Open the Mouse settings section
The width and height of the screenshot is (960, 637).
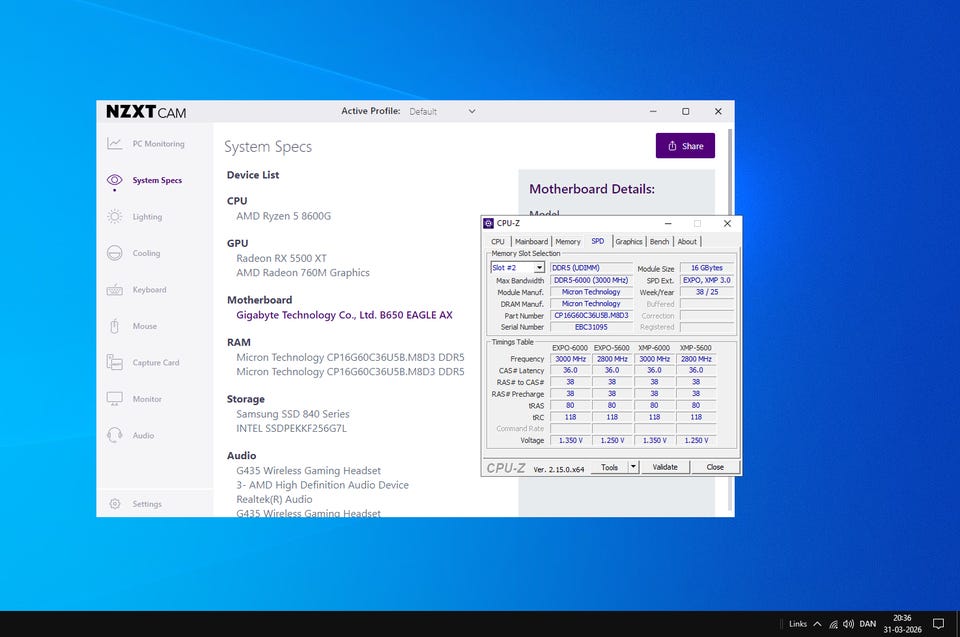tap(144, 326)
